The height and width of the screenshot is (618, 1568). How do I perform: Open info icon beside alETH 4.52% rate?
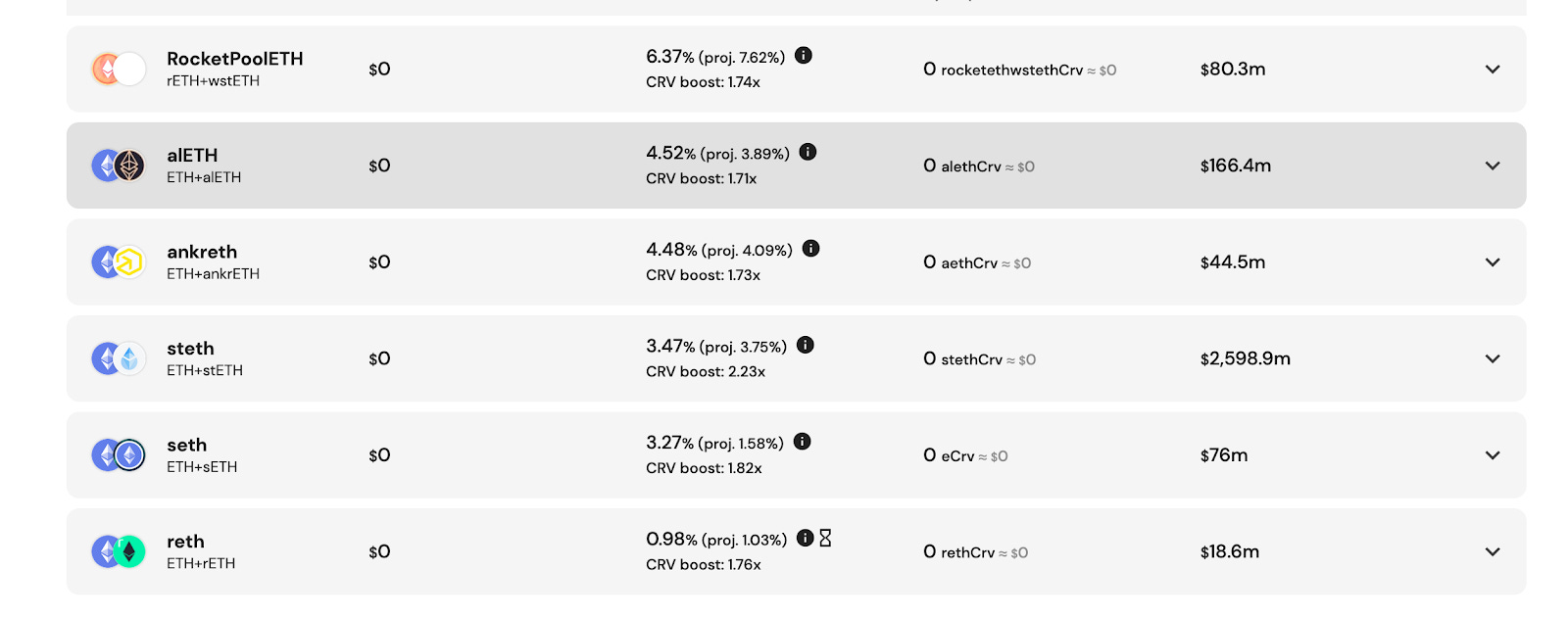click(808, 151)
